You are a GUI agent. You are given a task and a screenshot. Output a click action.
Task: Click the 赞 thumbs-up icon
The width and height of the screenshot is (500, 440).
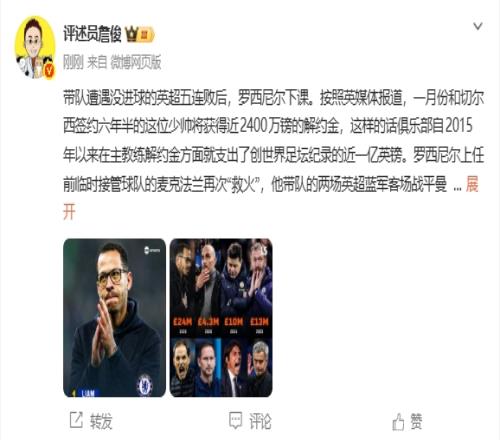[x=398, y=421]
